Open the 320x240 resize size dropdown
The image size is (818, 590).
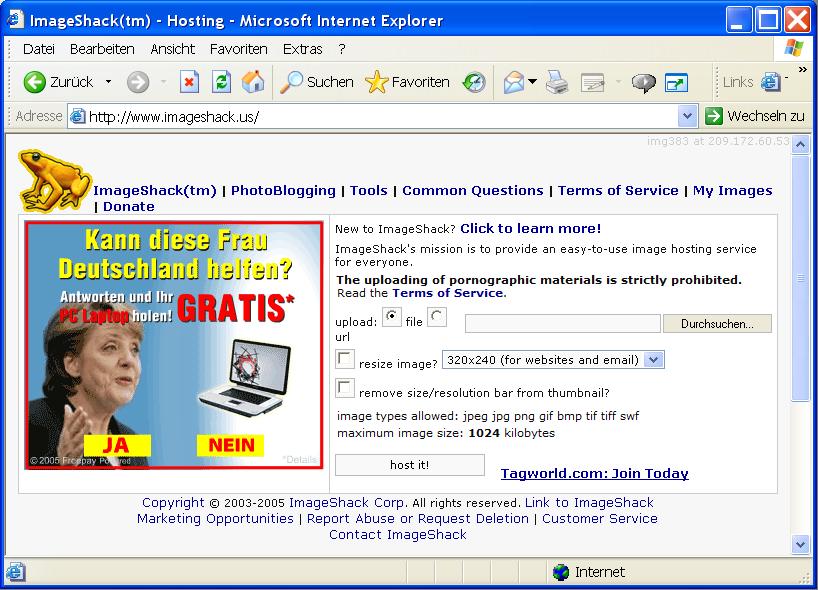point(553,360)
